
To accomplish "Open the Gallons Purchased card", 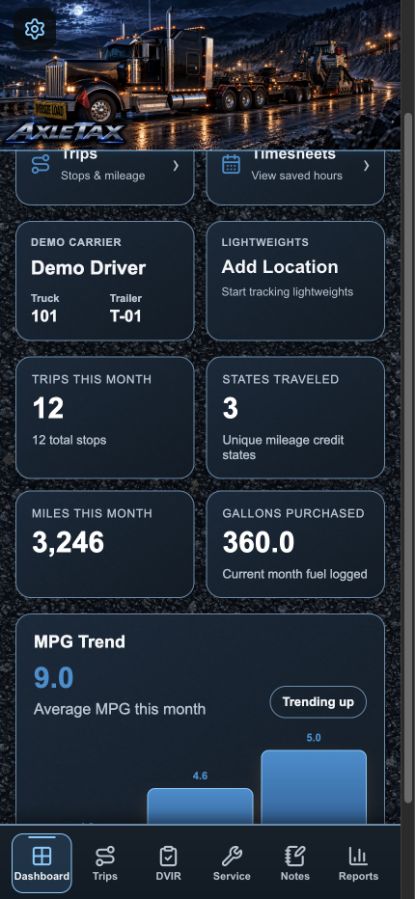I will 295,544.
